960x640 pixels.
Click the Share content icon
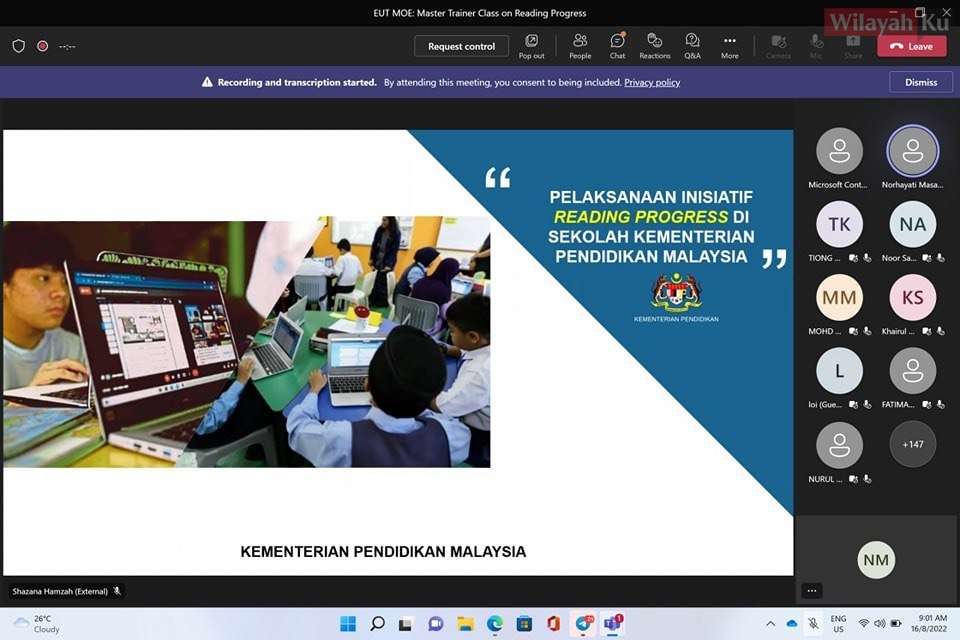coord(853,47)
